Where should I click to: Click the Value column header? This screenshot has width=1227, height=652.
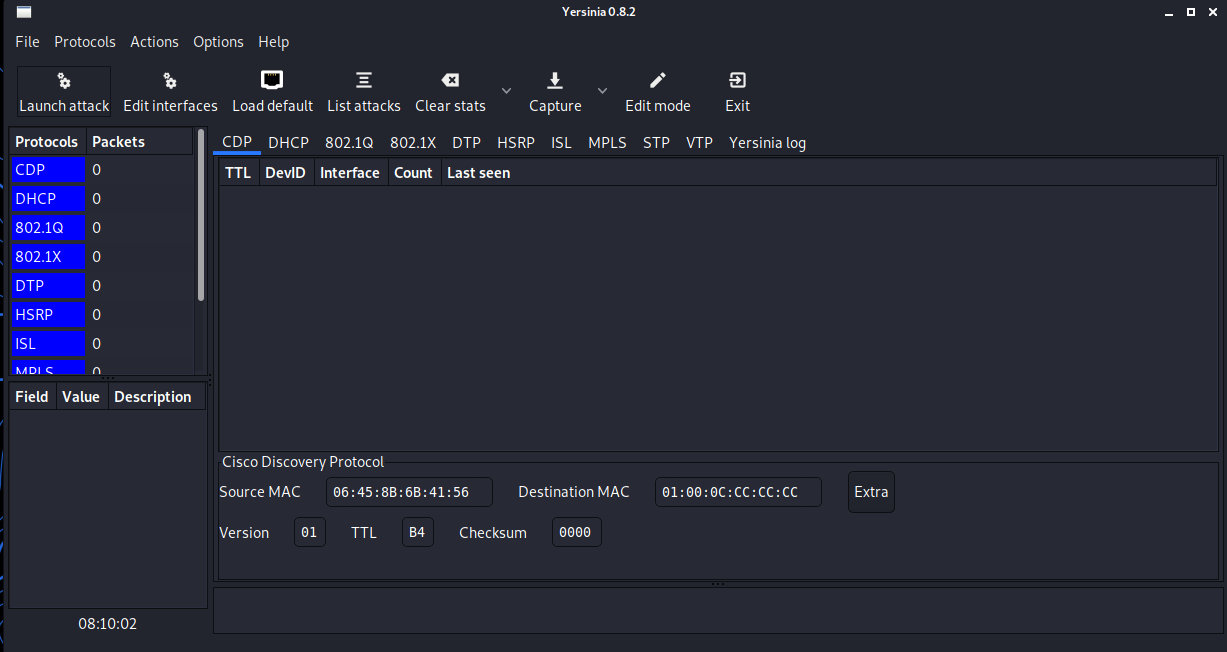pyautogui.click(x=82, y=397)
